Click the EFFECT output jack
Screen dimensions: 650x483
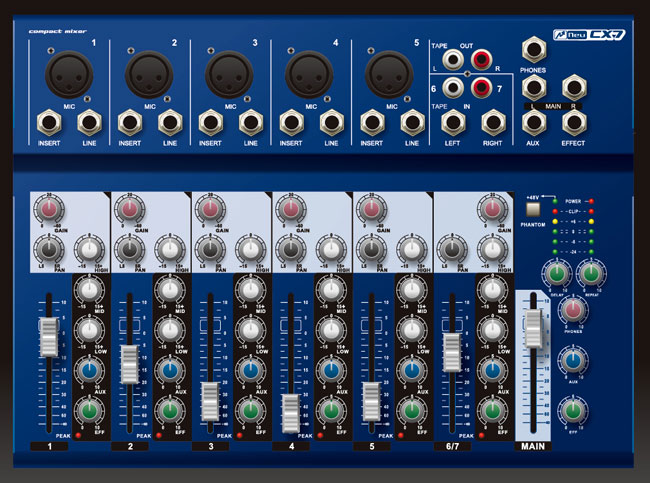[575, 124]
